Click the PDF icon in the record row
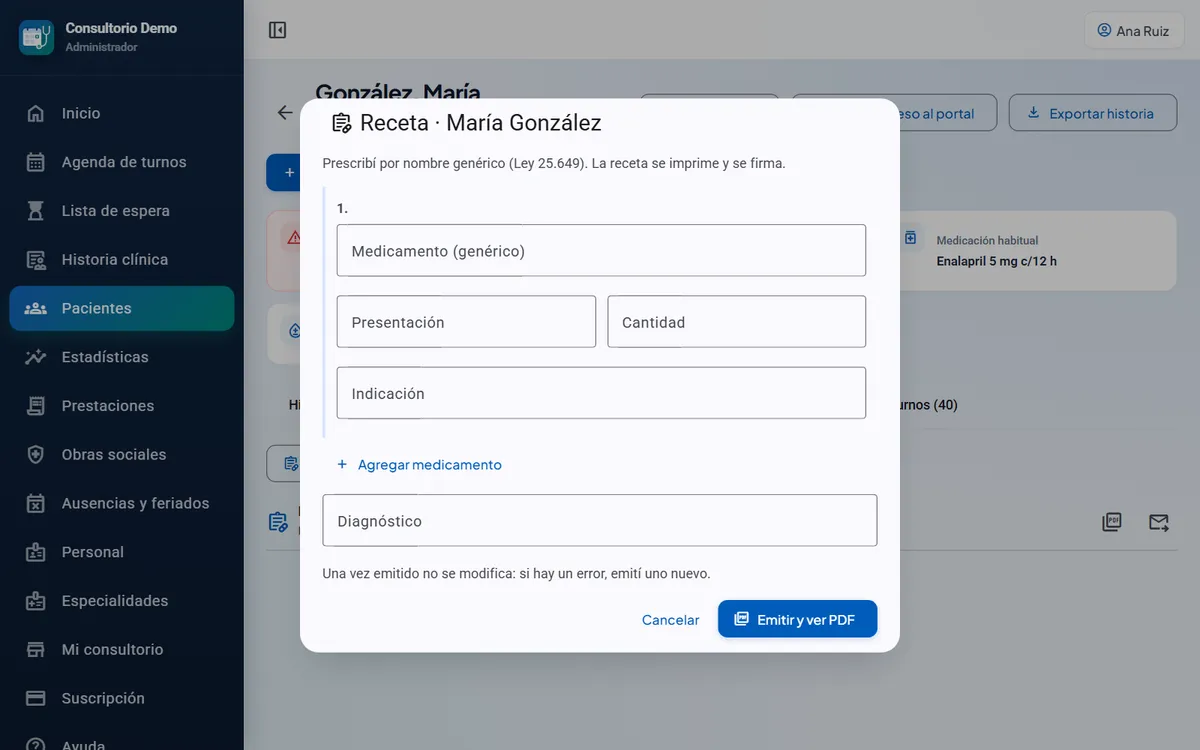The height and width of the screenshot is (750, 1200). pos(1111,522)
